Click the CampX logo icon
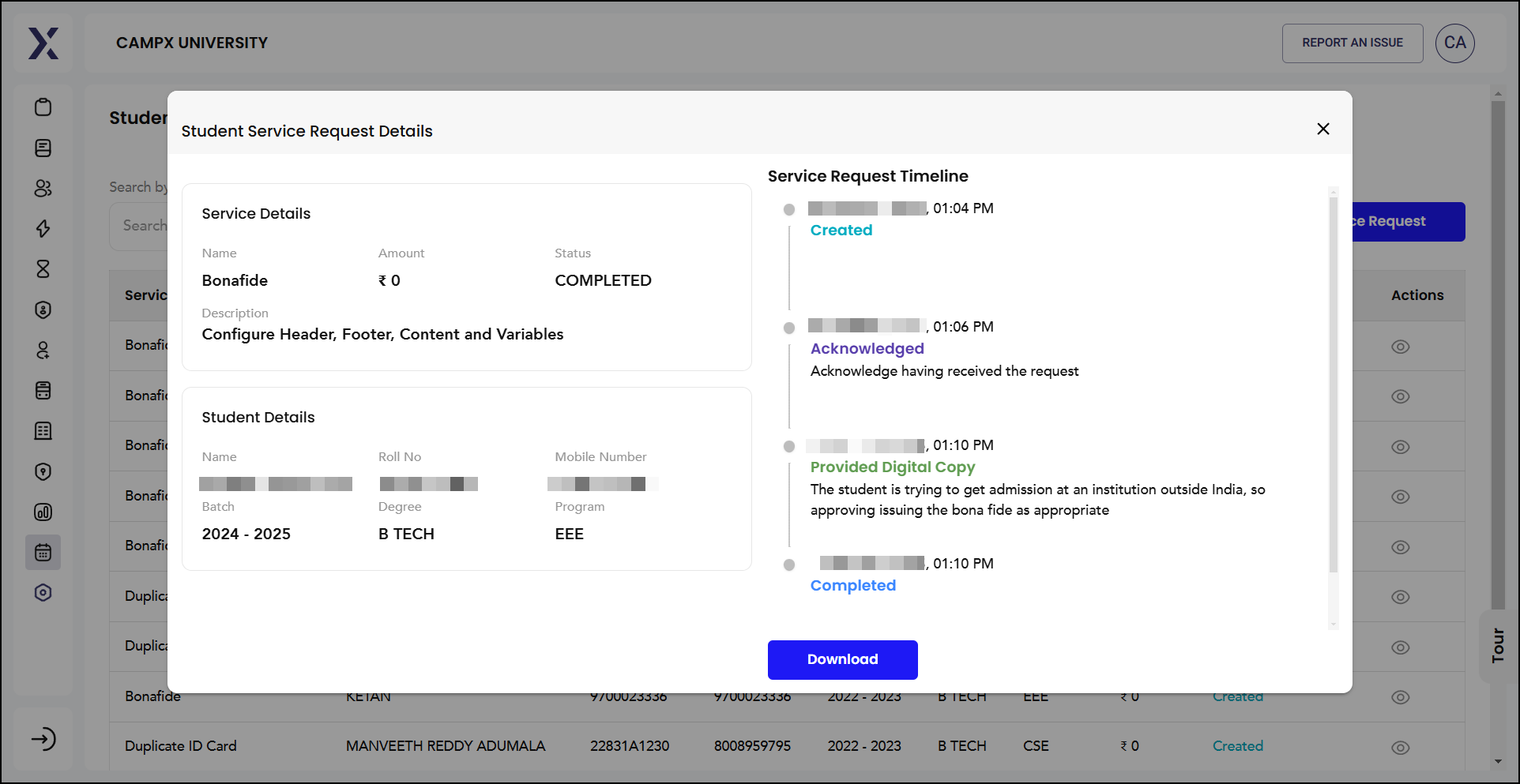This screenshot has width=1520, height=784. pos(43,43)
